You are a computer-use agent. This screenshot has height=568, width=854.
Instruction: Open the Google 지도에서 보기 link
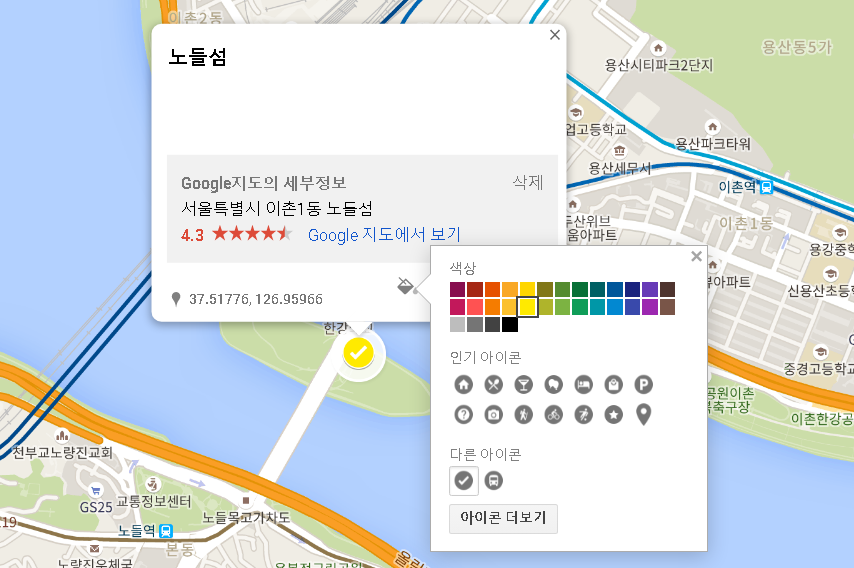click(x=384, y=235)
